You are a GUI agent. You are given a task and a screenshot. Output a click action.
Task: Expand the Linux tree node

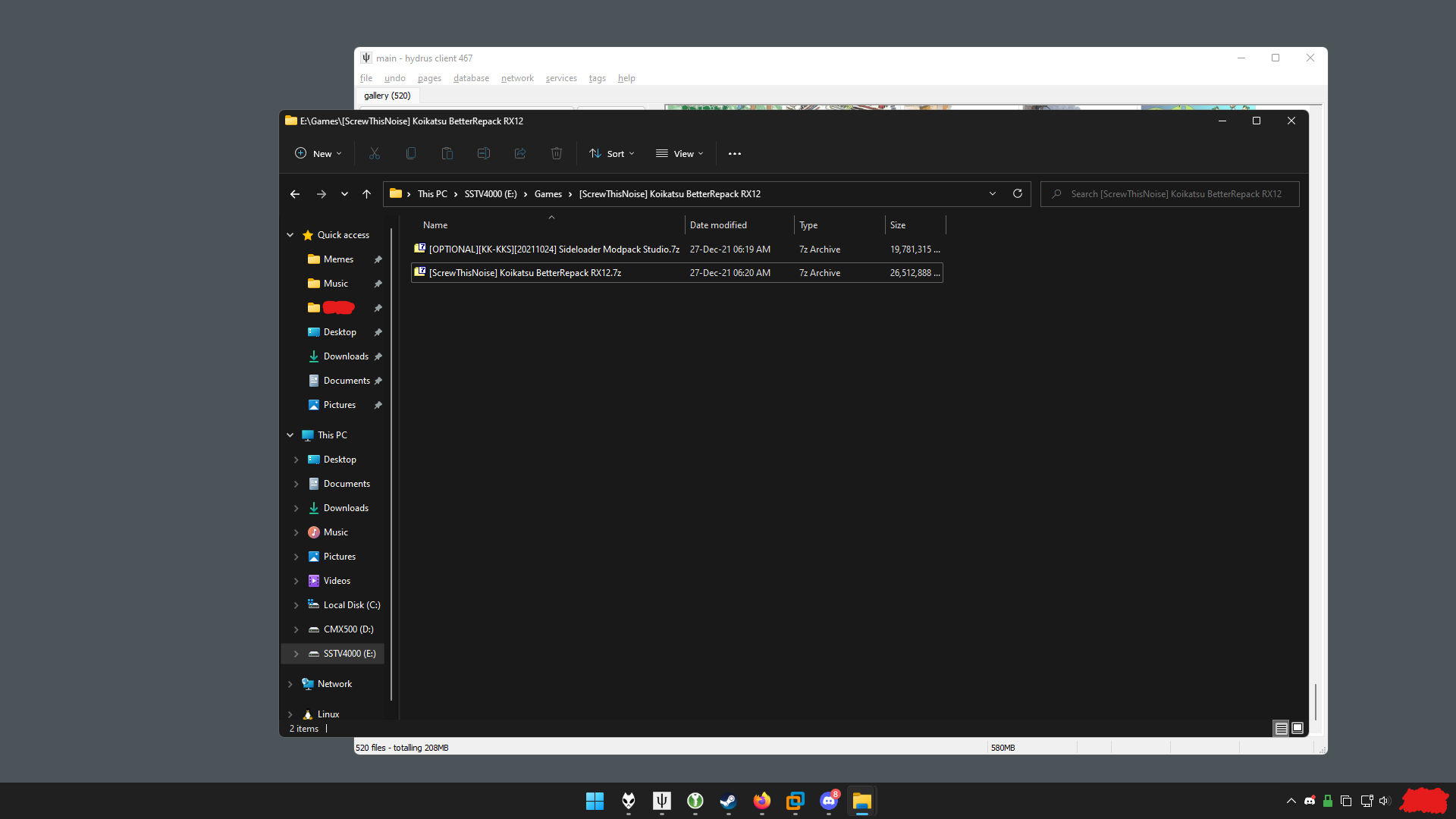click(x=290, y=714)
